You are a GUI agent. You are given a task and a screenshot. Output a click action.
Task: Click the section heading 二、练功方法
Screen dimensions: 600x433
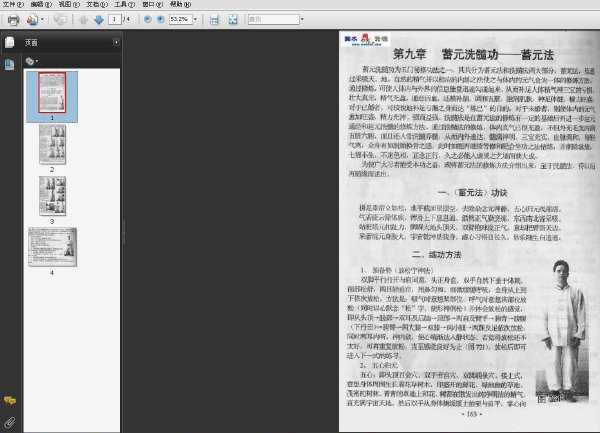pos(437,255)
